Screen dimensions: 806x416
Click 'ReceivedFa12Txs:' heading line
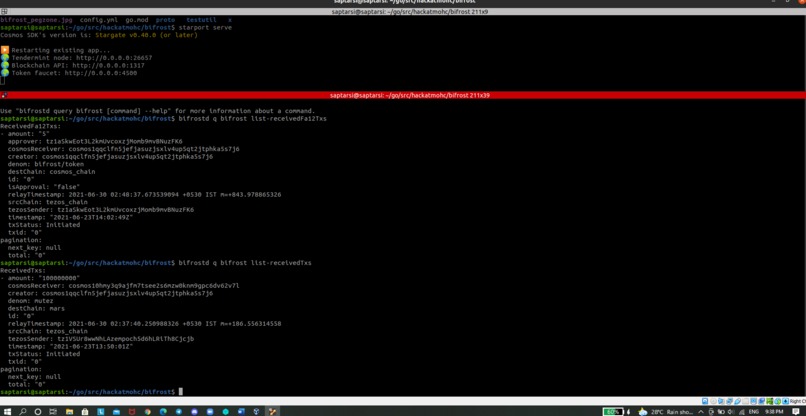click(30, 126)
